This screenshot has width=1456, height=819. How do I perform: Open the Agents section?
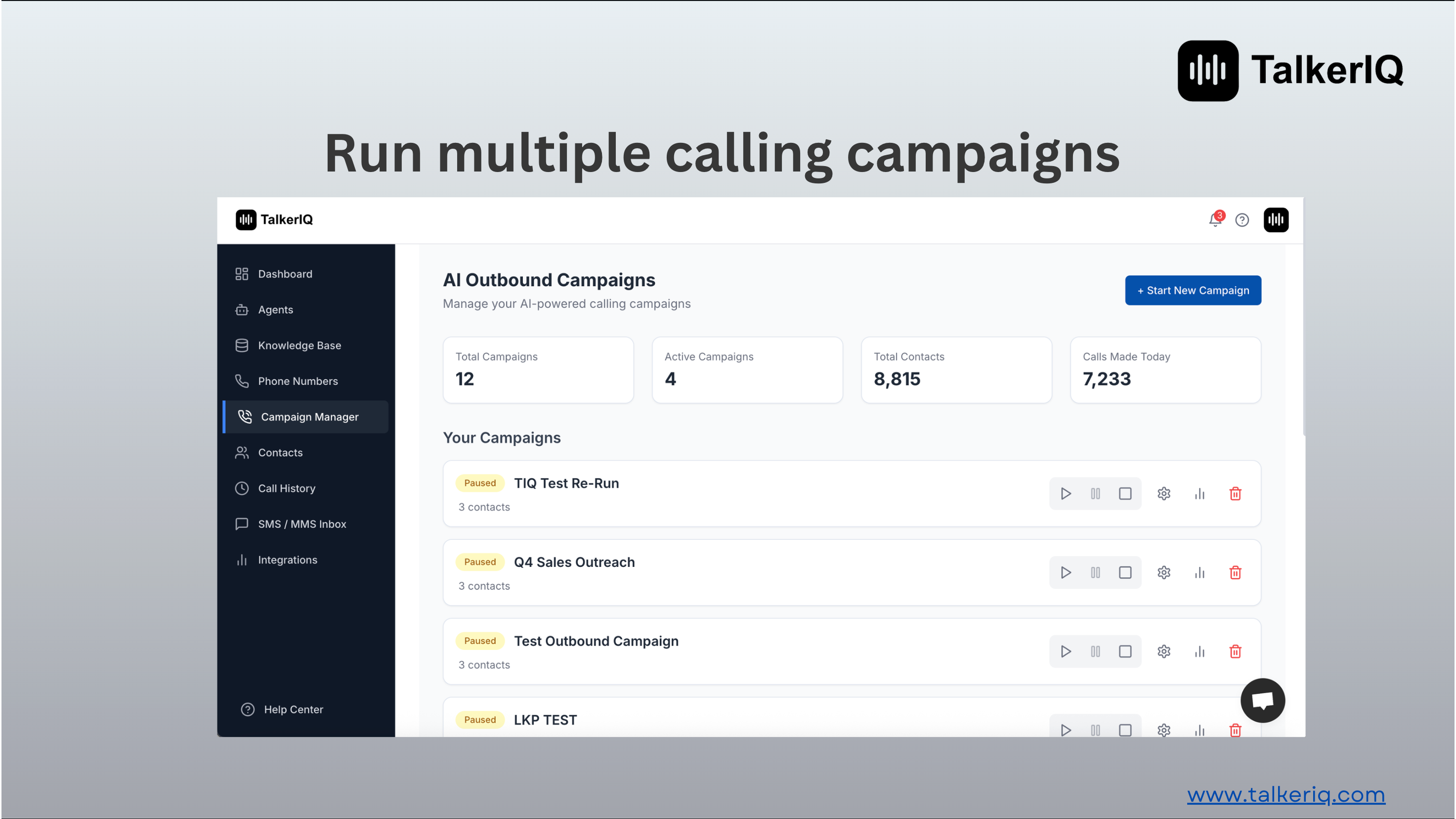[275, 309]
